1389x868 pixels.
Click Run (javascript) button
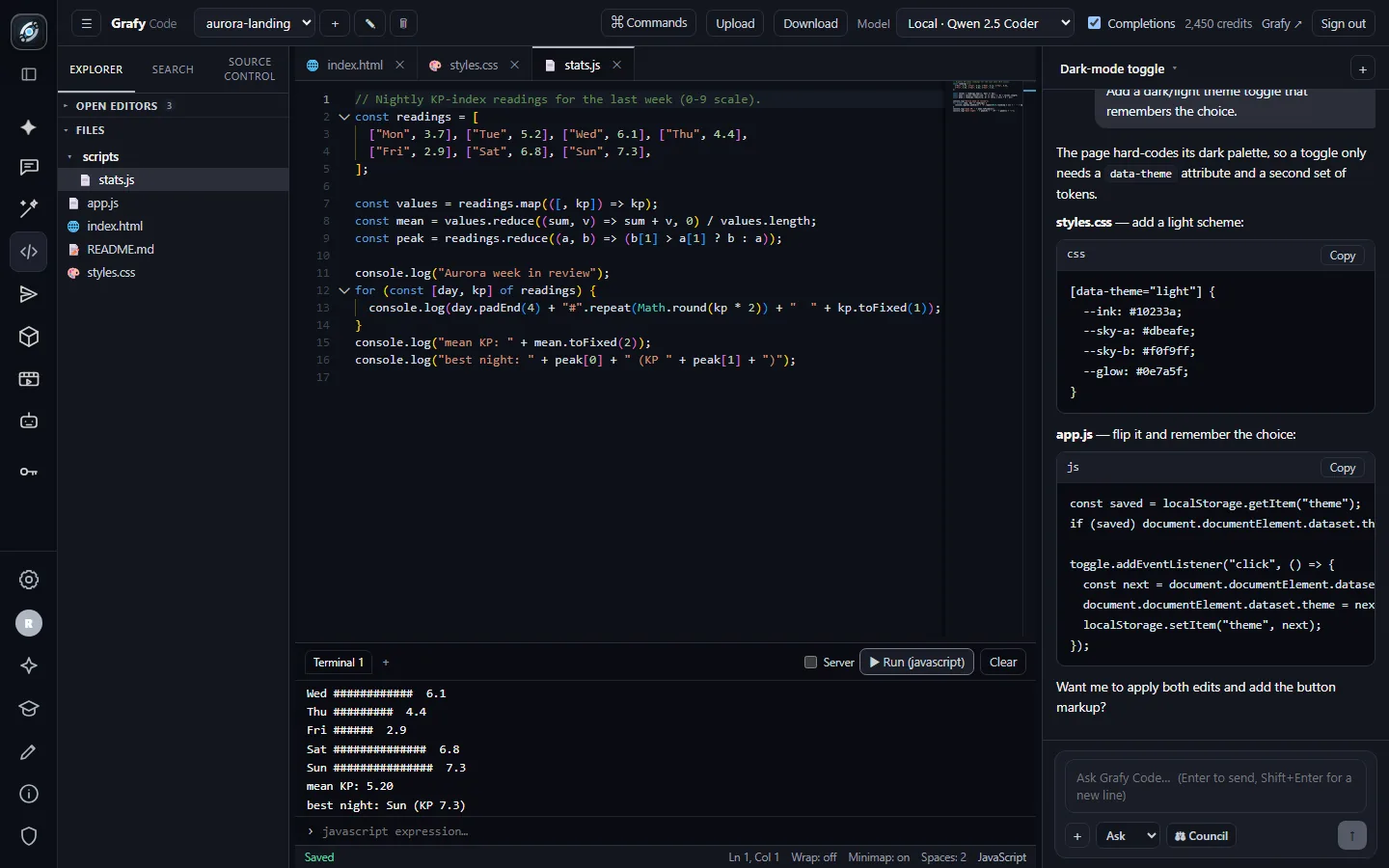coord(916,663)
